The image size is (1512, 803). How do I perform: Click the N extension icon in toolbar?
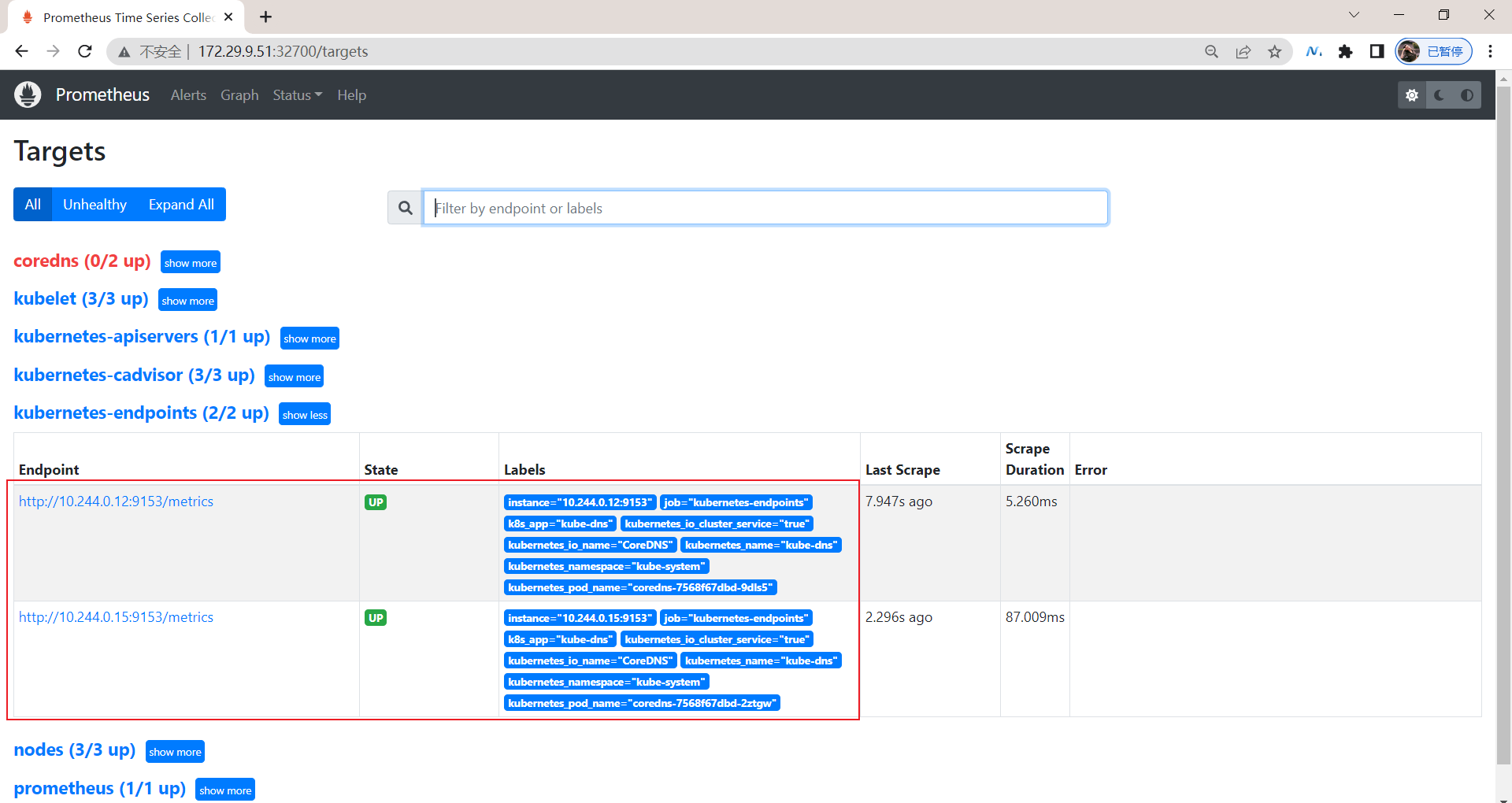(x=1314, y=52)
